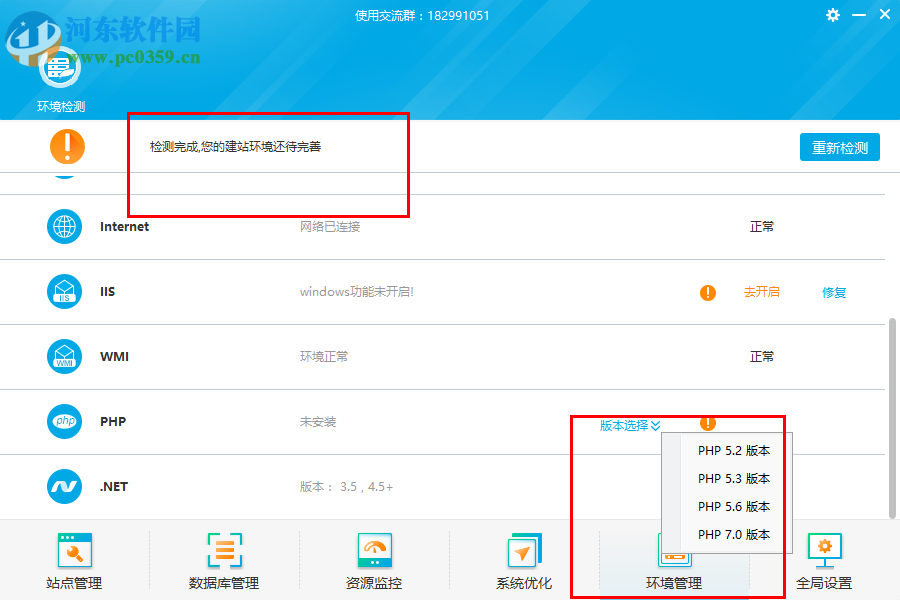Open 系统优化 system optimization
The image size is (900, 600).
pos(523,561)
